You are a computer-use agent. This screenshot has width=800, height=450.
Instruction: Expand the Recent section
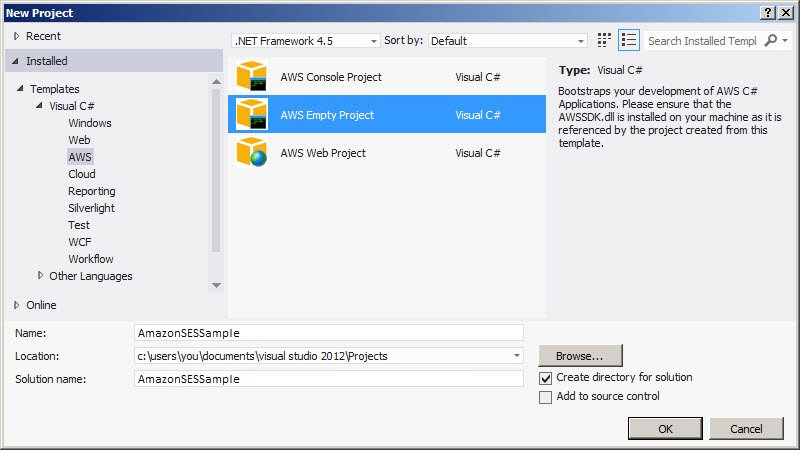[16, 36]
